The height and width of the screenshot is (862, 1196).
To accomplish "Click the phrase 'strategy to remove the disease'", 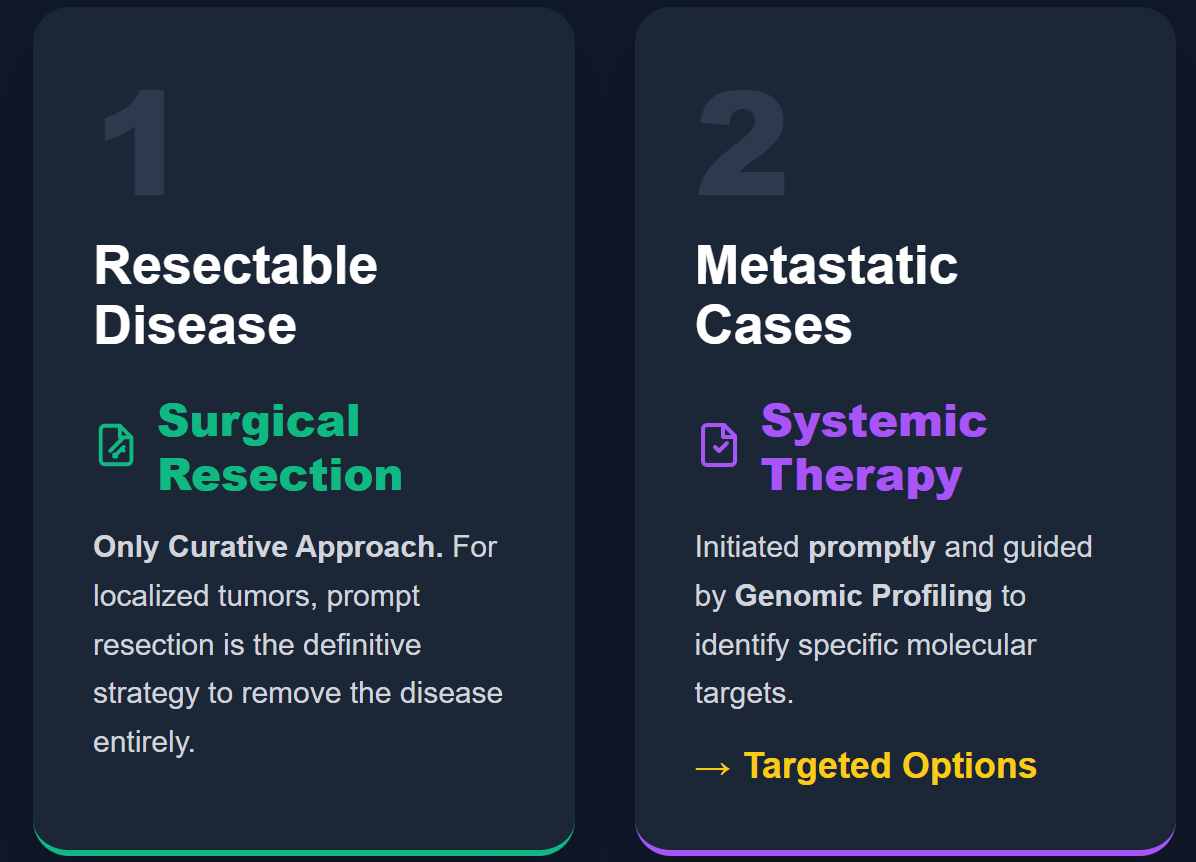I will [x=297, y=694].
